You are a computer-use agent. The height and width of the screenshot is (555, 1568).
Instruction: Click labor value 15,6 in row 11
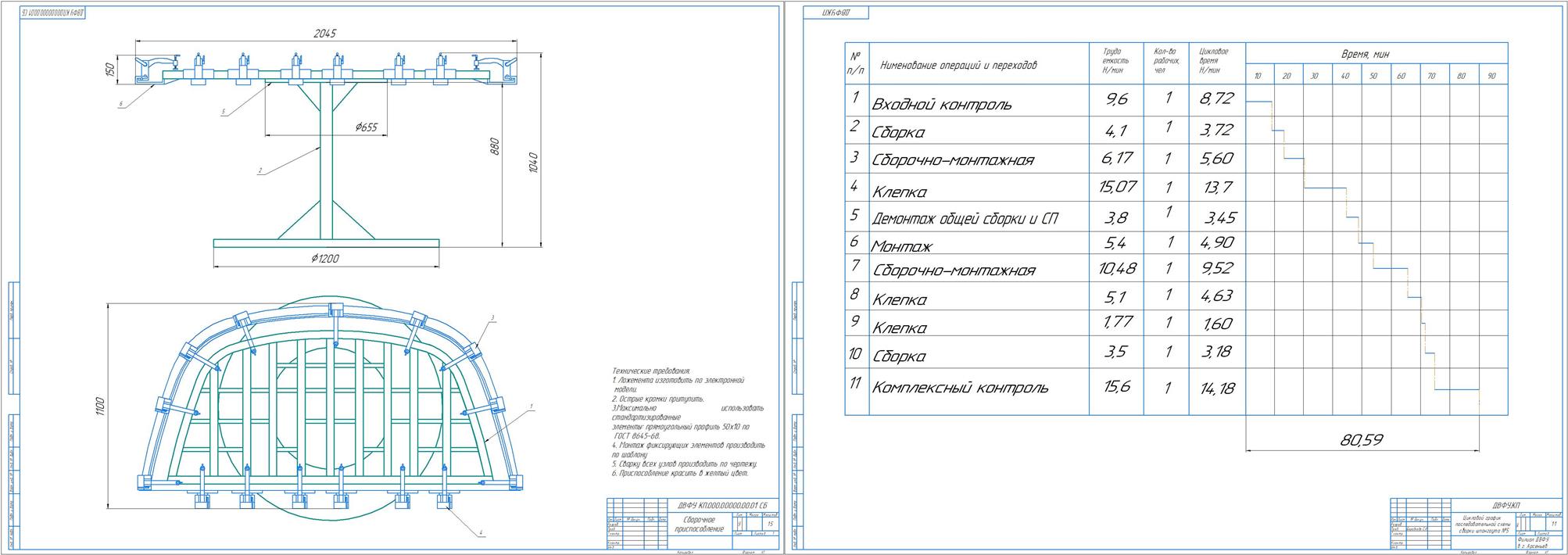pyautogui.click(x=1117, y=386)
